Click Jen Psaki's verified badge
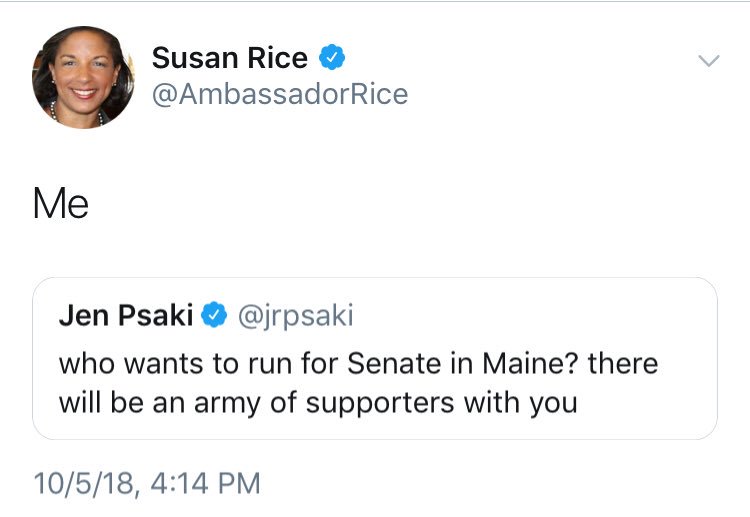The height and width of the screenshot is (517, 750). tap(214, 315)
